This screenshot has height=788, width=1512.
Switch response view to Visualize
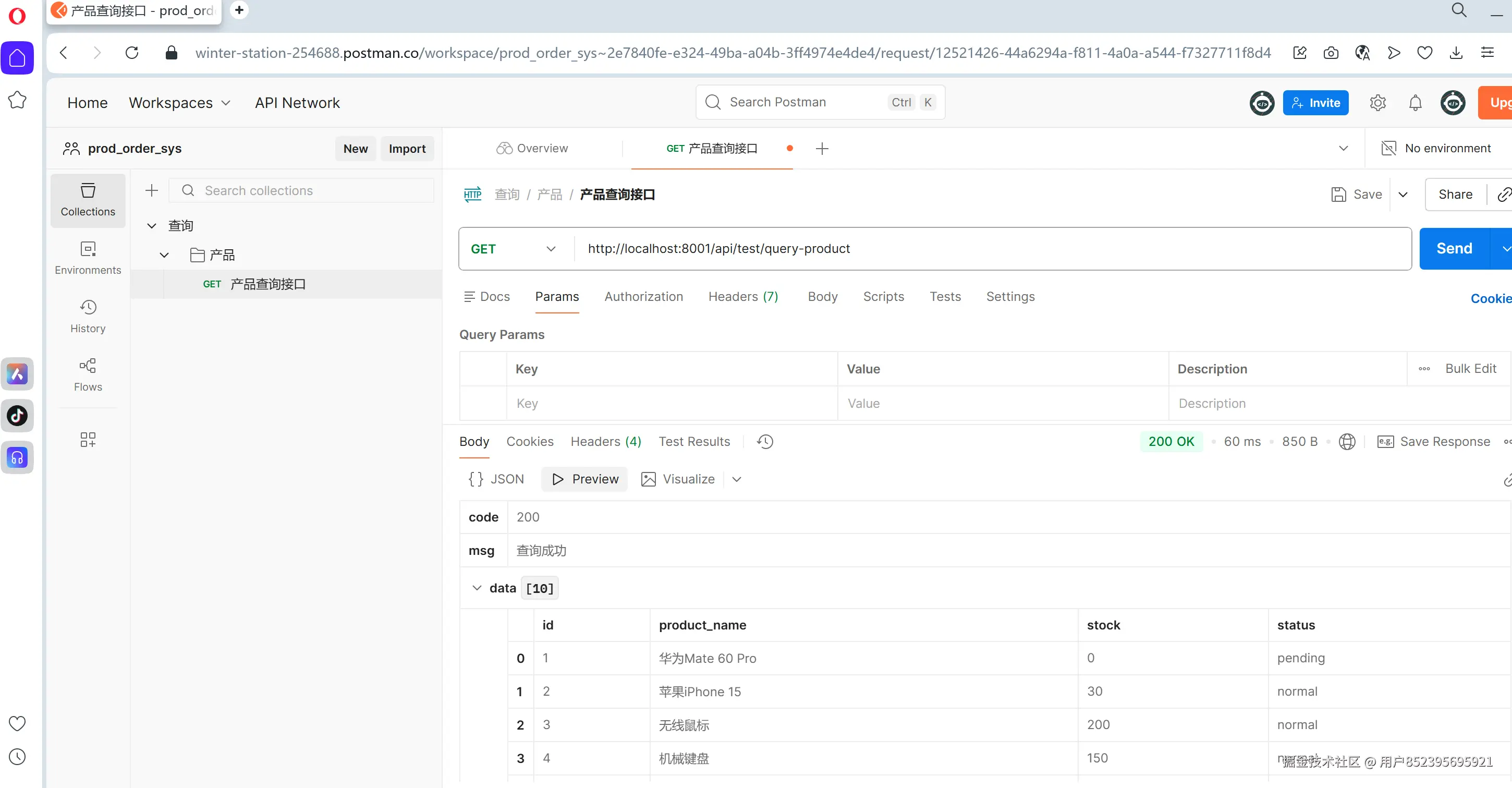point(678,479)
